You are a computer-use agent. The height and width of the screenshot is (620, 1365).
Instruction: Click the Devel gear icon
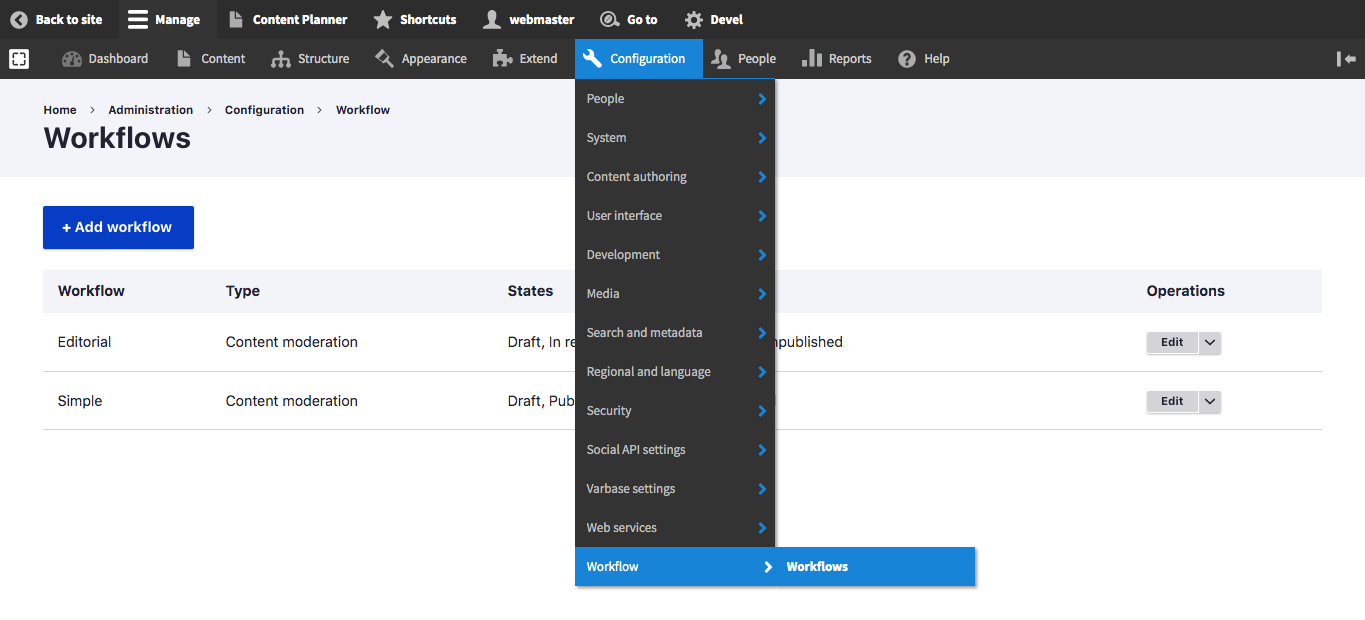pos(694,19)
